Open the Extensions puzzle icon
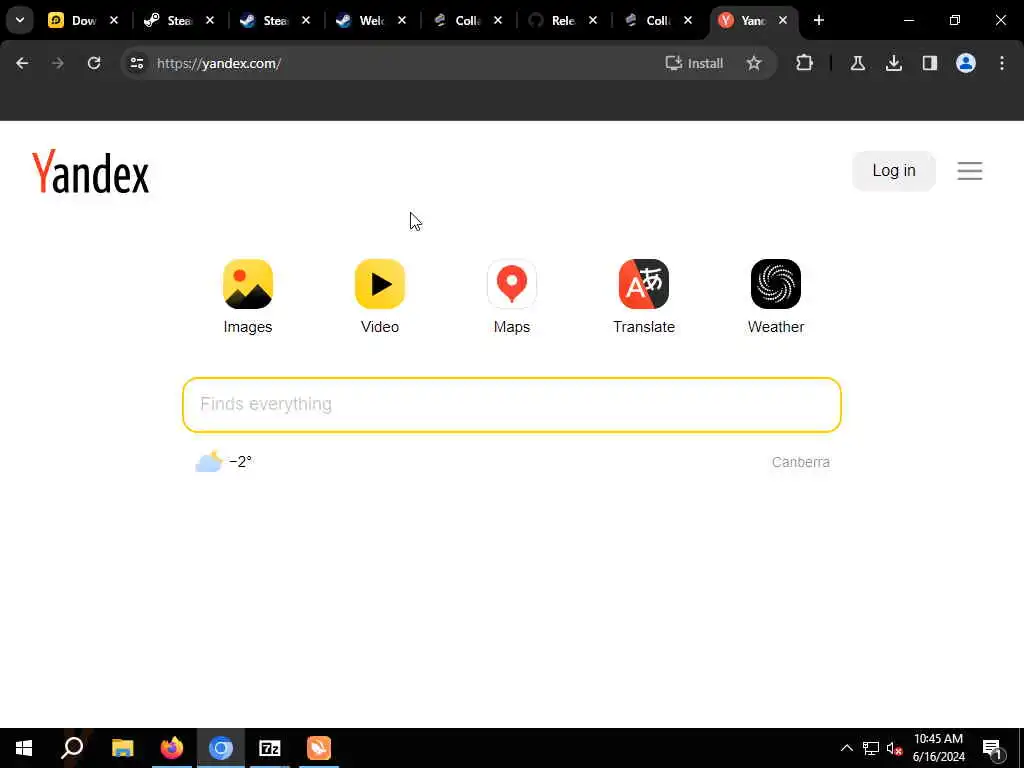Screen dimensions: 1024x768 (x=805, y=63)
